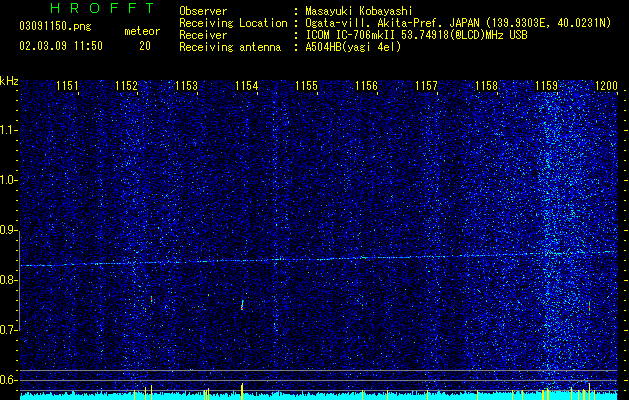Click the Ogata-vill. Akita-Pref. JAPAN location text
This screenshot has height=400, width=629.
click(458, 23)
